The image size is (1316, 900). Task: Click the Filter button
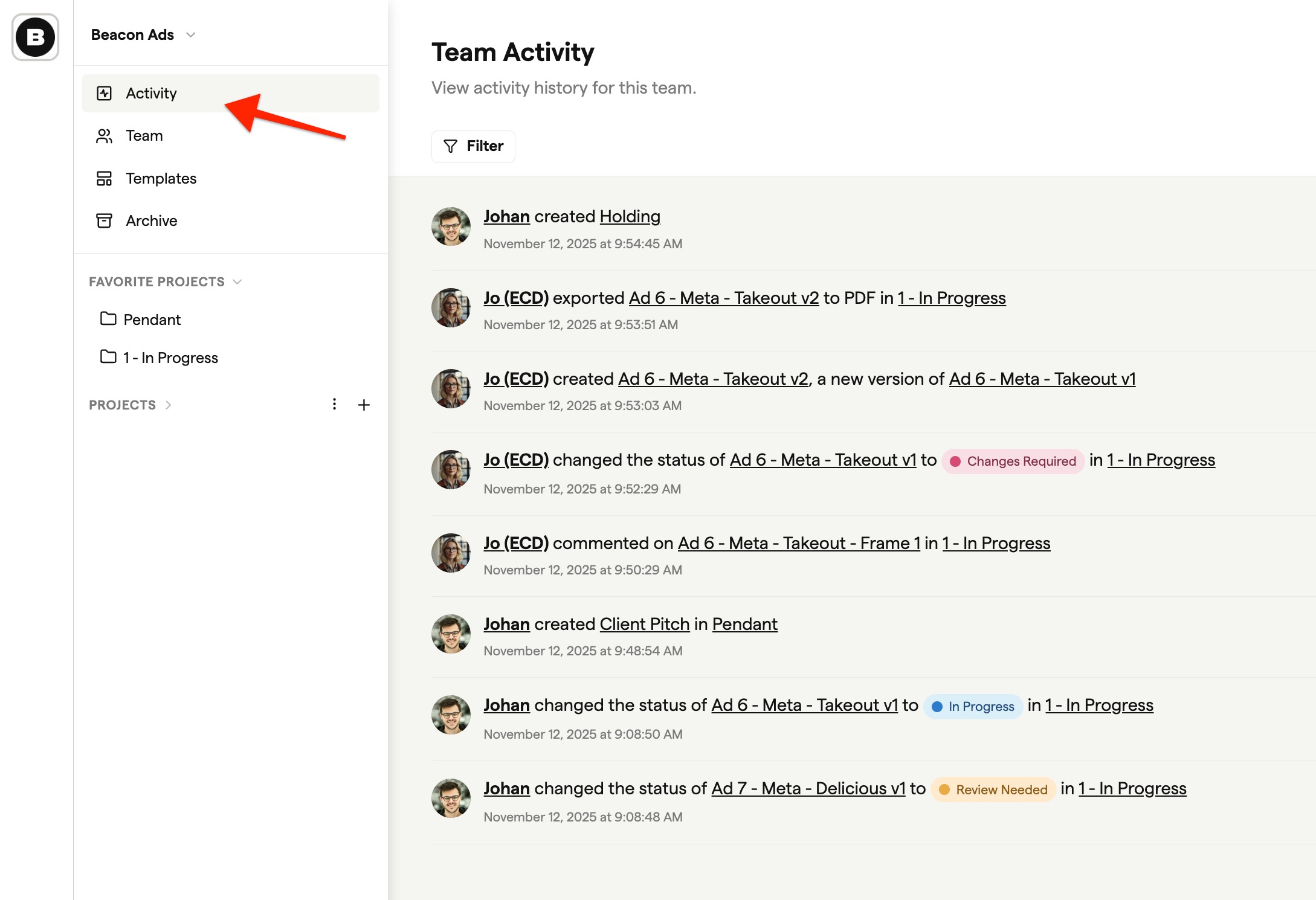473,146
